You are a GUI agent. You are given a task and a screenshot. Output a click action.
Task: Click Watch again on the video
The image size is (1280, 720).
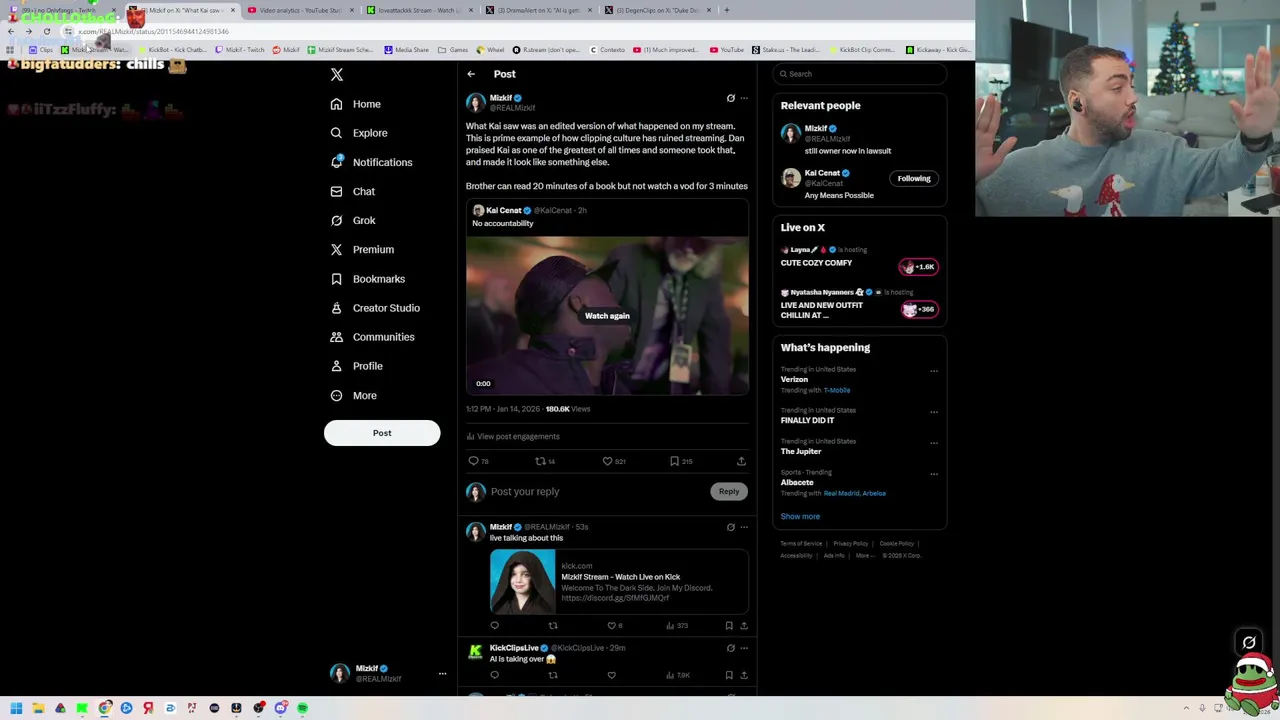pyautogui.click(x=607, y=316)
